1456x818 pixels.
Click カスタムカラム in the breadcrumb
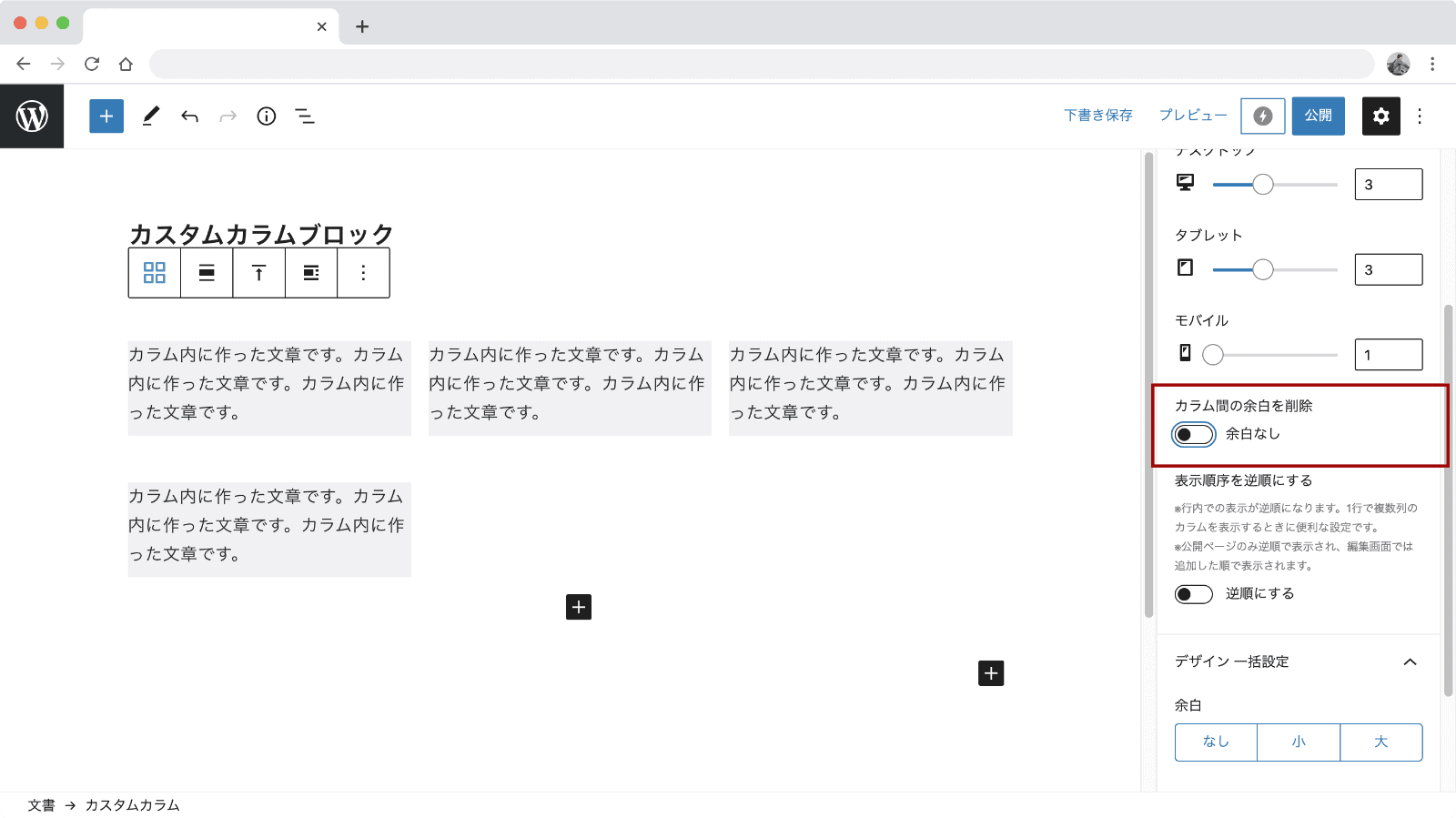(132, 805)
